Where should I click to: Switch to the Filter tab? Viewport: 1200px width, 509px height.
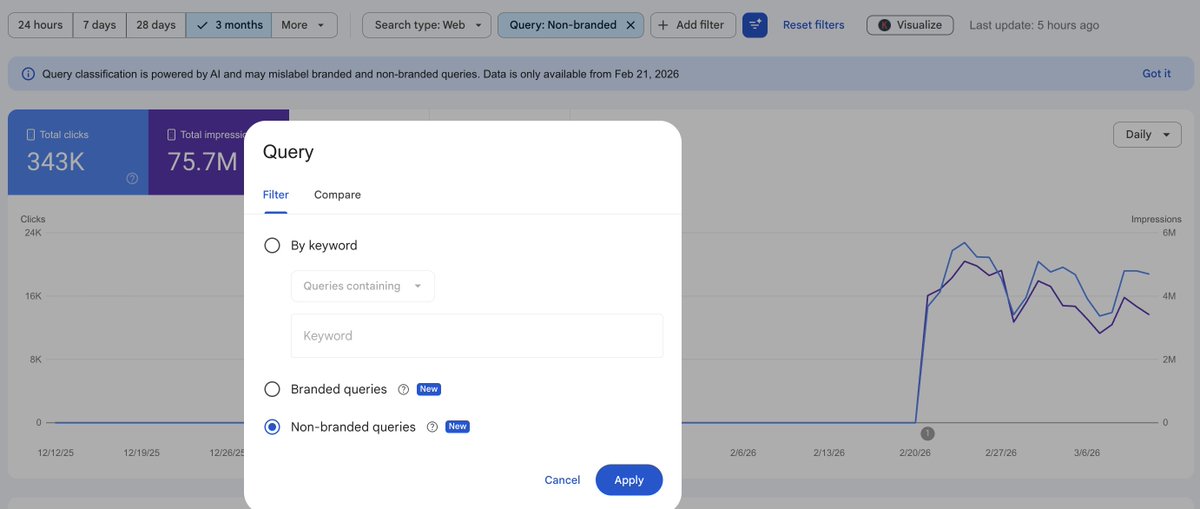(276, 195)
